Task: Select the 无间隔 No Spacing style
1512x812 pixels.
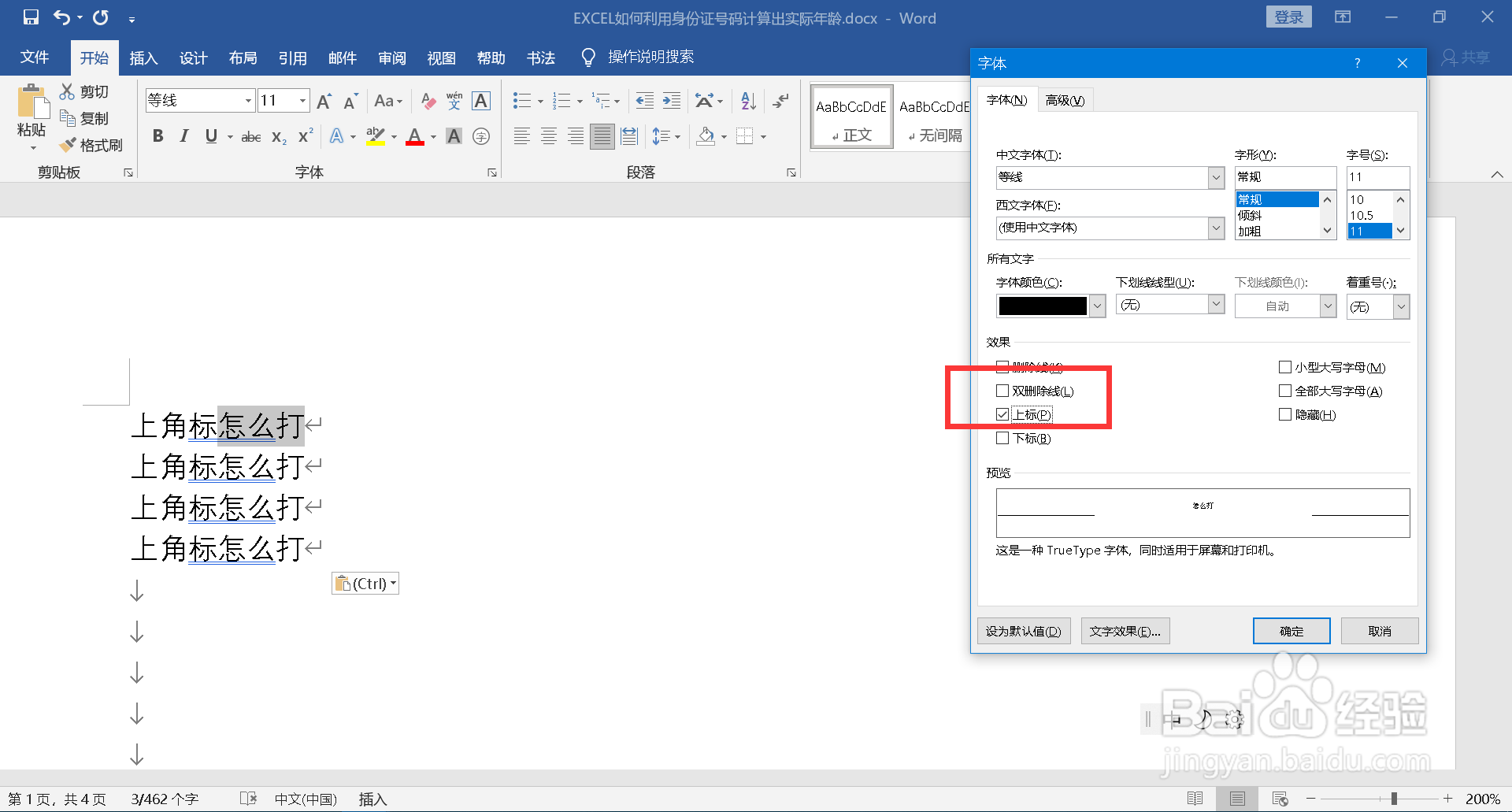Action: click(x=936, y=118)
